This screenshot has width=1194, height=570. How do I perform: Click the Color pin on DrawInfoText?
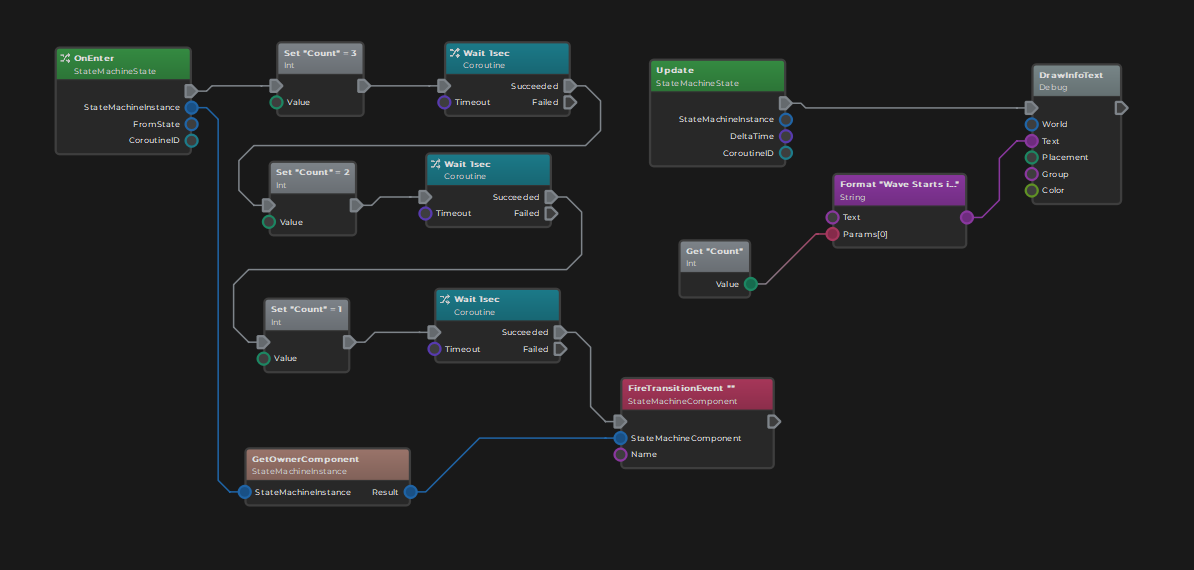click(1031, 190)
